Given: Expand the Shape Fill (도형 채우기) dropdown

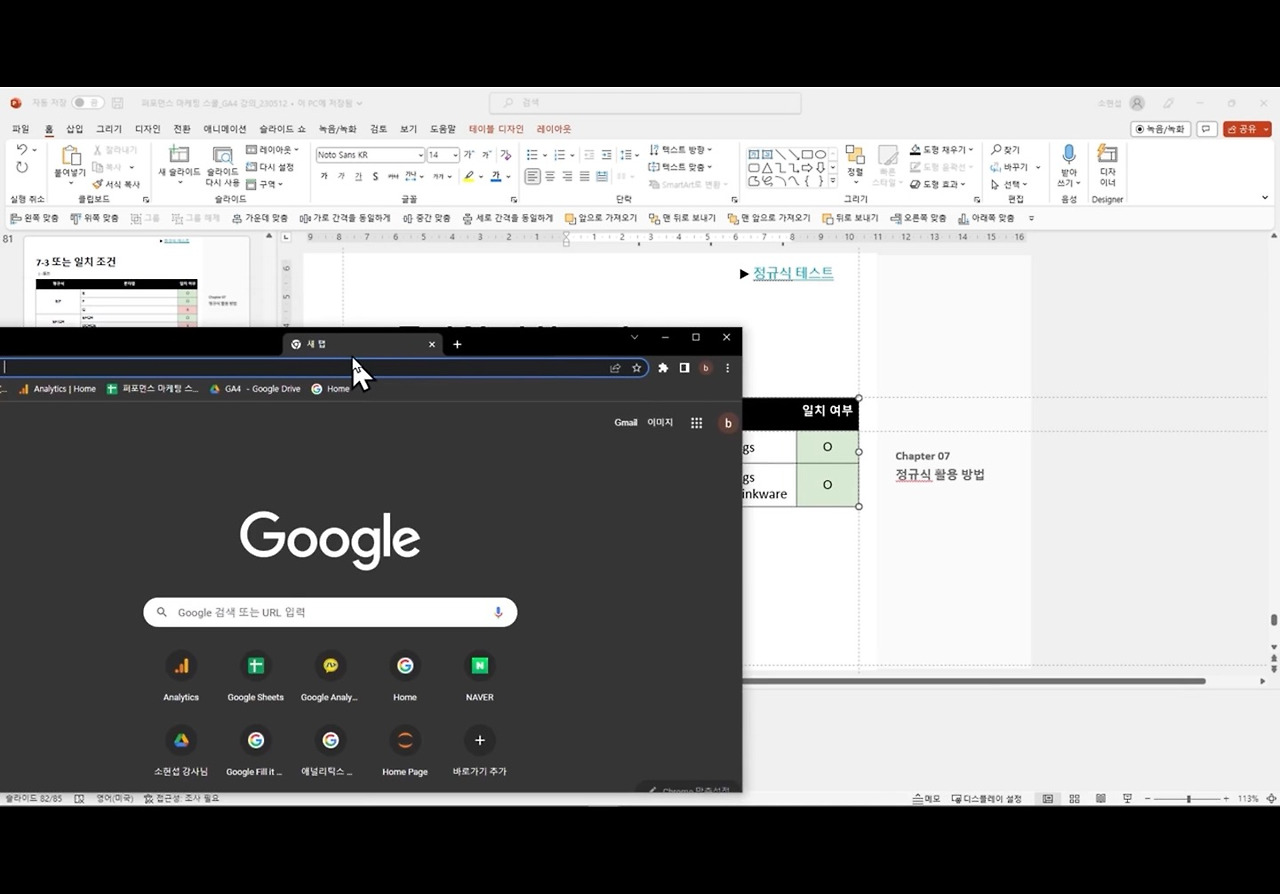Looking at the screenshot, I should click(942, 150).
